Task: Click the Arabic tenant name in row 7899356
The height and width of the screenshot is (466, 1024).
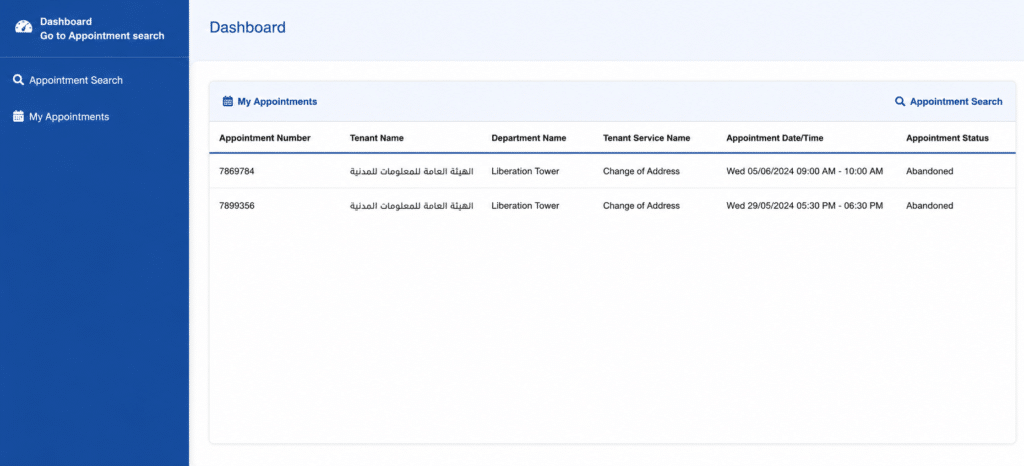Action: tap(411, 206)
